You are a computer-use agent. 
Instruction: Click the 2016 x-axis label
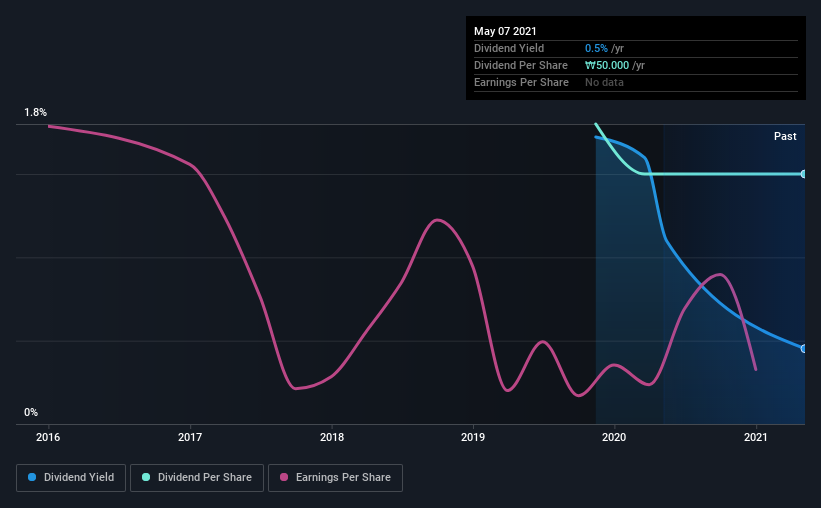coord(49,437)
